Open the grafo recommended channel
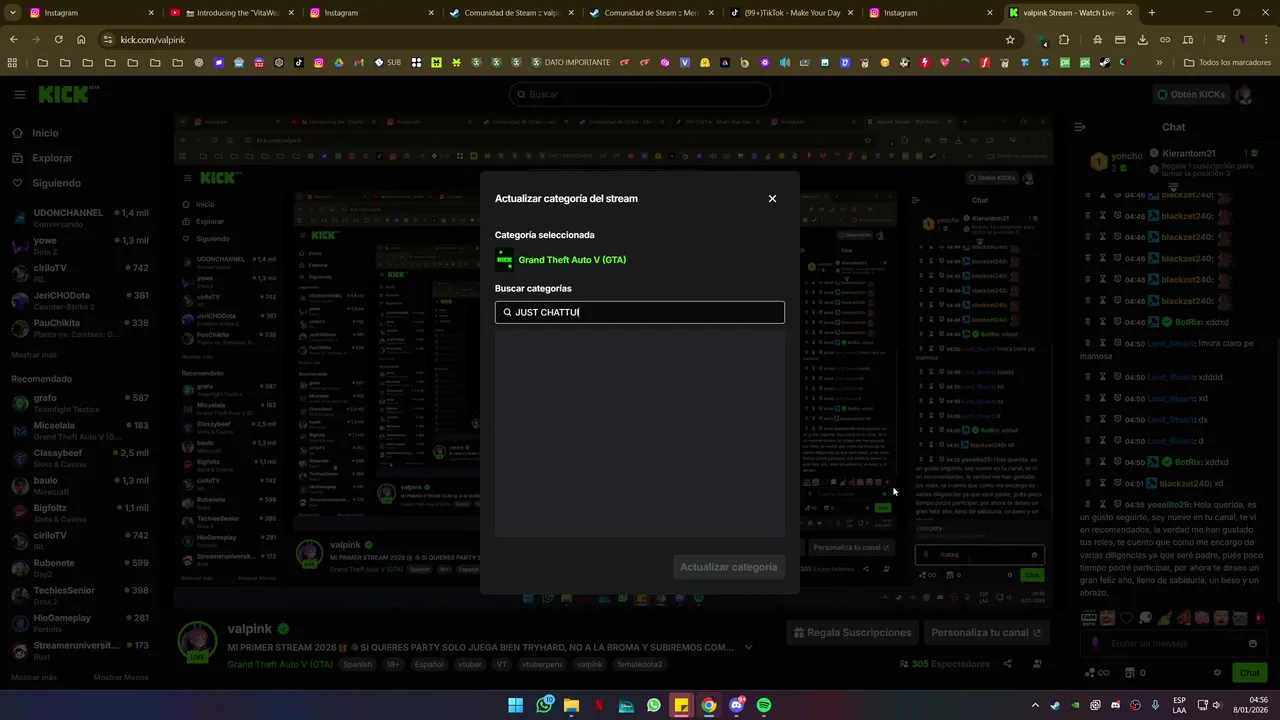 point(80,403)
